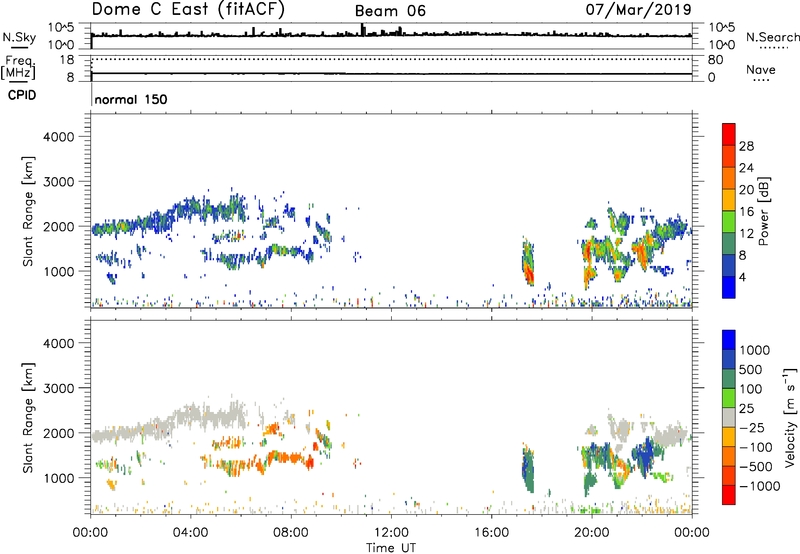Click the red strong echo near 17:30 in power panel
800x554 pixels.
[530, 276]
